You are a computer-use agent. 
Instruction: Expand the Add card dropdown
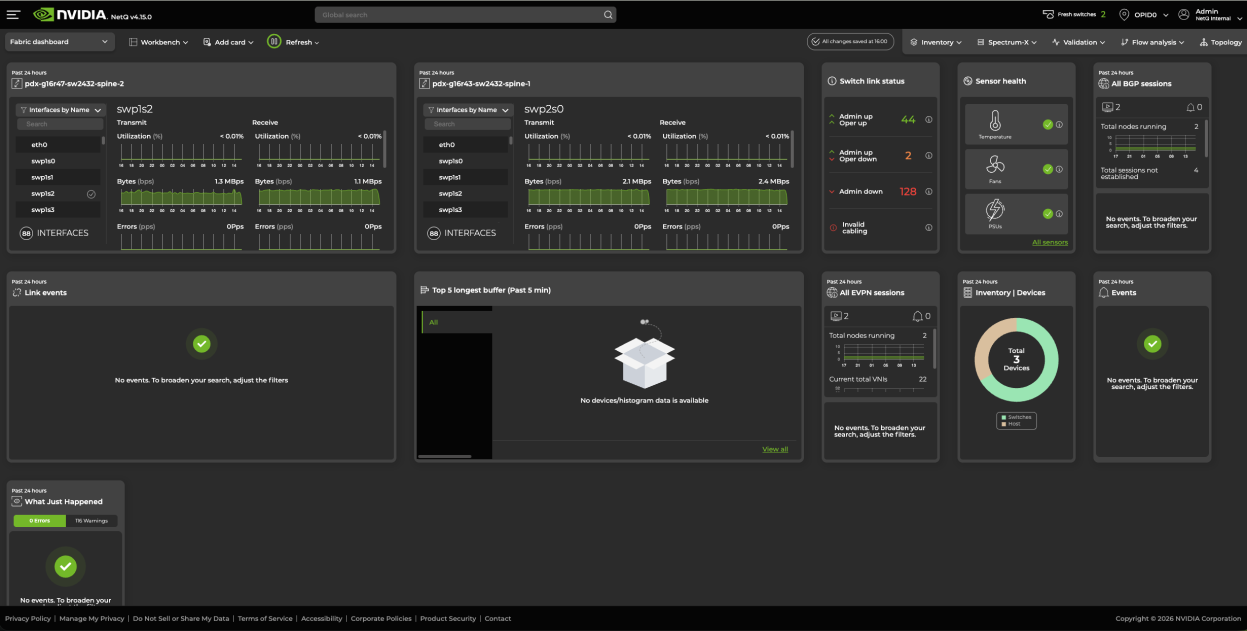227,42
